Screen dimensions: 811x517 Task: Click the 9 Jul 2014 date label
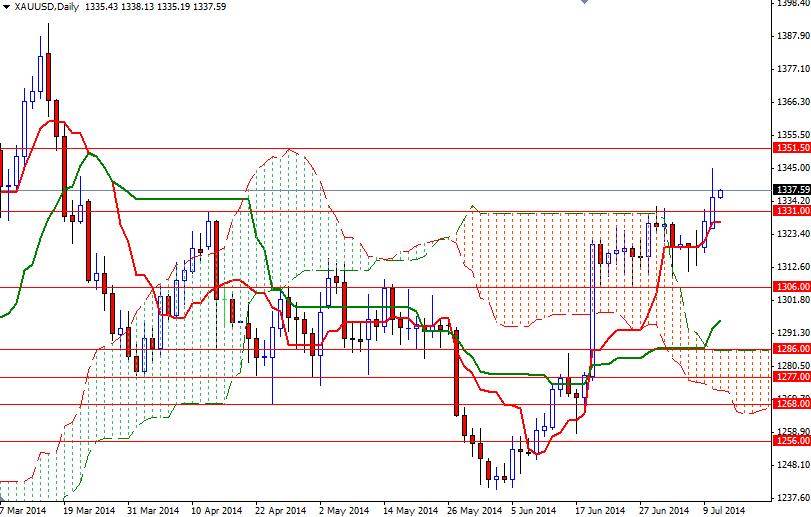click(x=724, y=510)
